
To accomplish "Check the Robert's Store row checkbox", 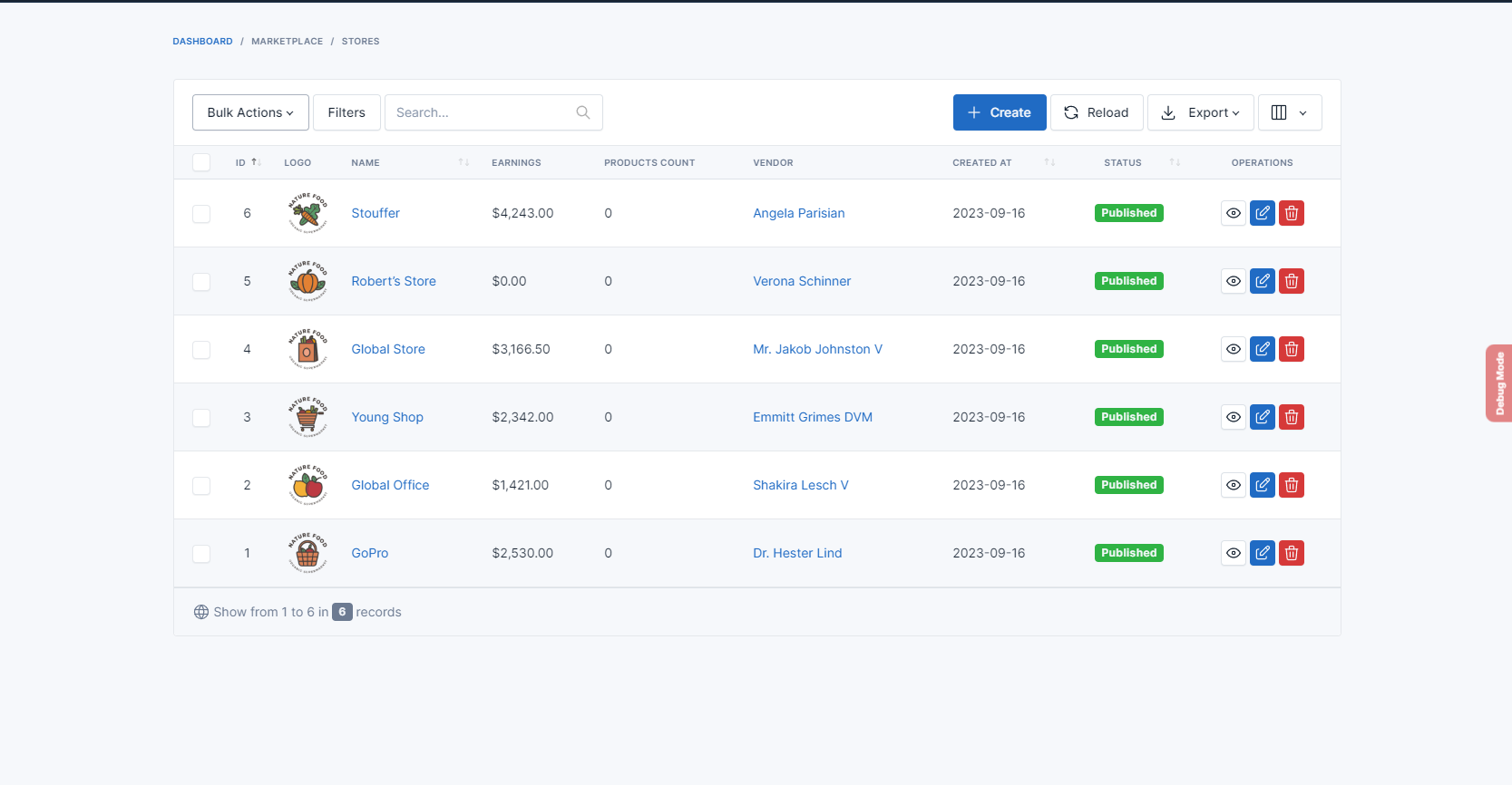I will tap(201, 282).
